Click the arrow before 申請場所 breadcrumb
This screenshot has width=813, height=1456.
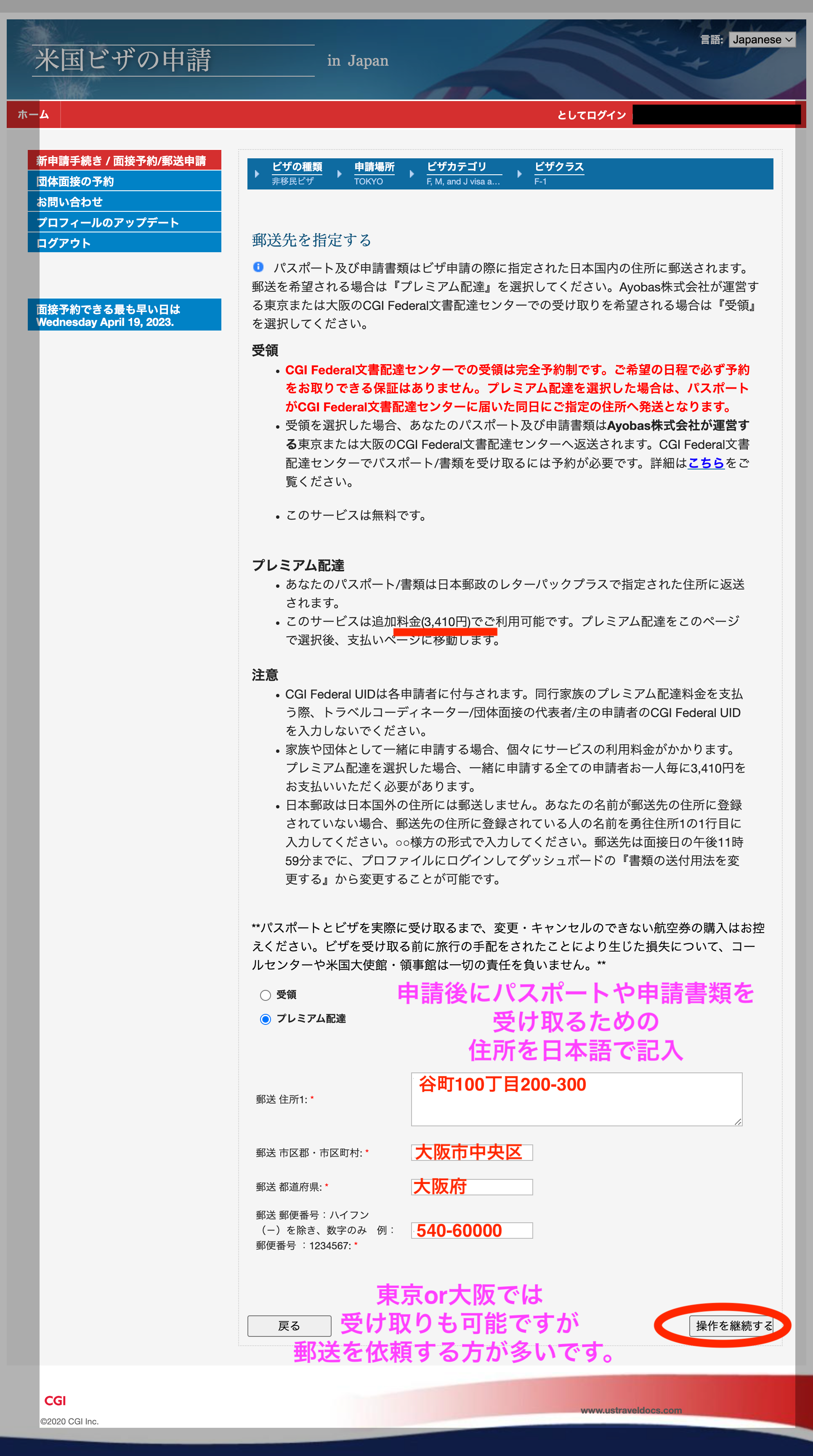pos(339,174)
